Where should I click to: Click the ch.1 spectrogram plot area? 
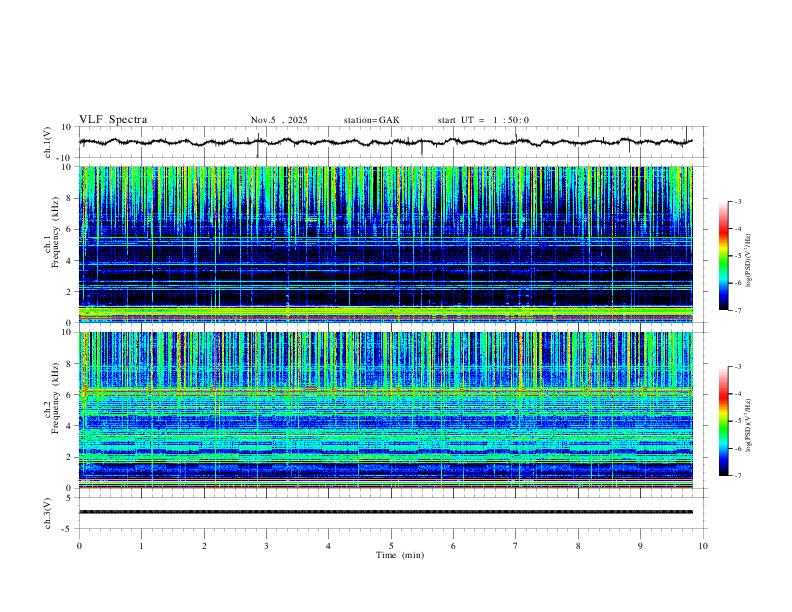(385, 244)
